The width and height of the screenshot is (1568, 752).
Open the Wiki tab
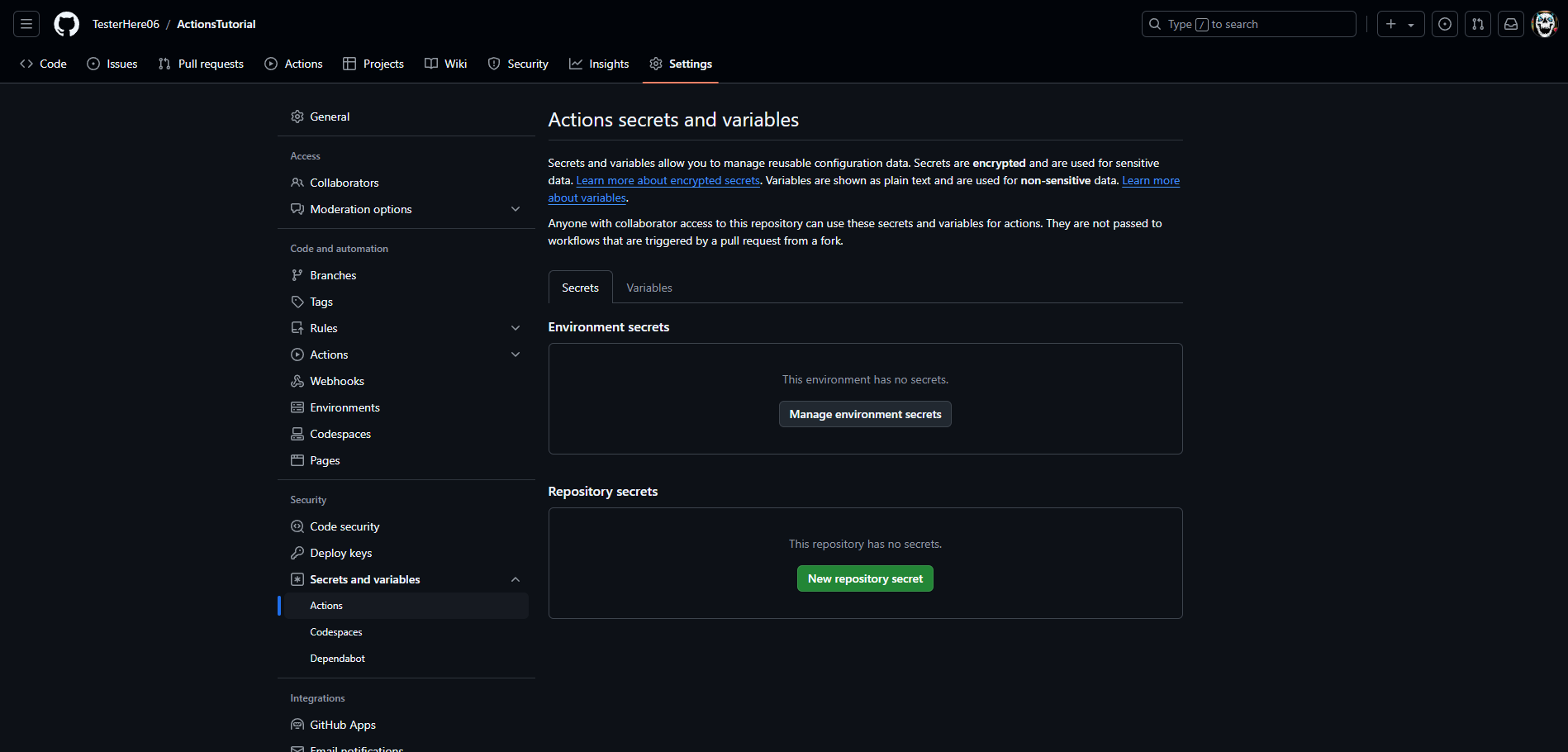[x=446, y=64]
